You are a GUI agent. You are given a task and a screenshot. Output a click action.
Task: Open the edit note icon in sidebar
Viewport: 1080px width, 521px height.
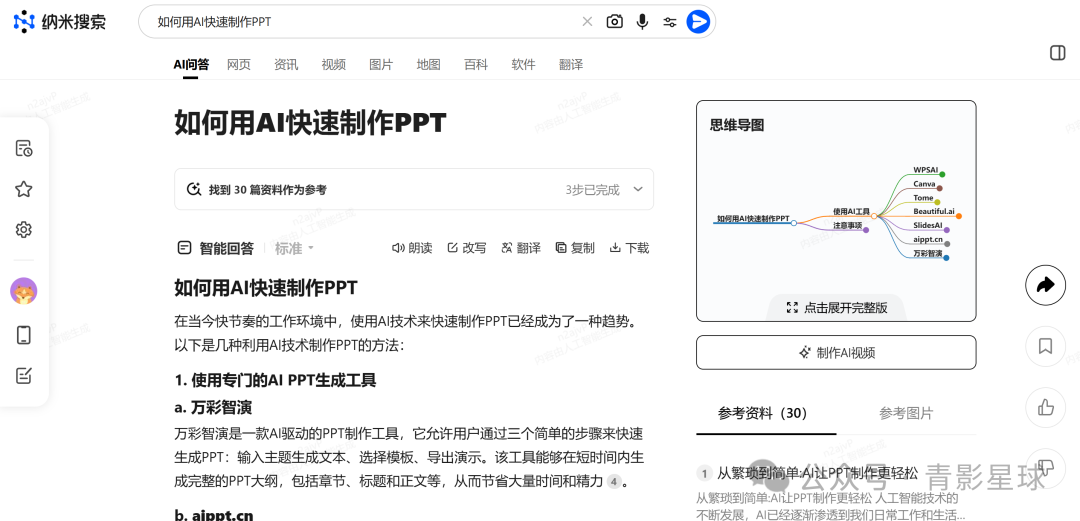tap(23, 376)
